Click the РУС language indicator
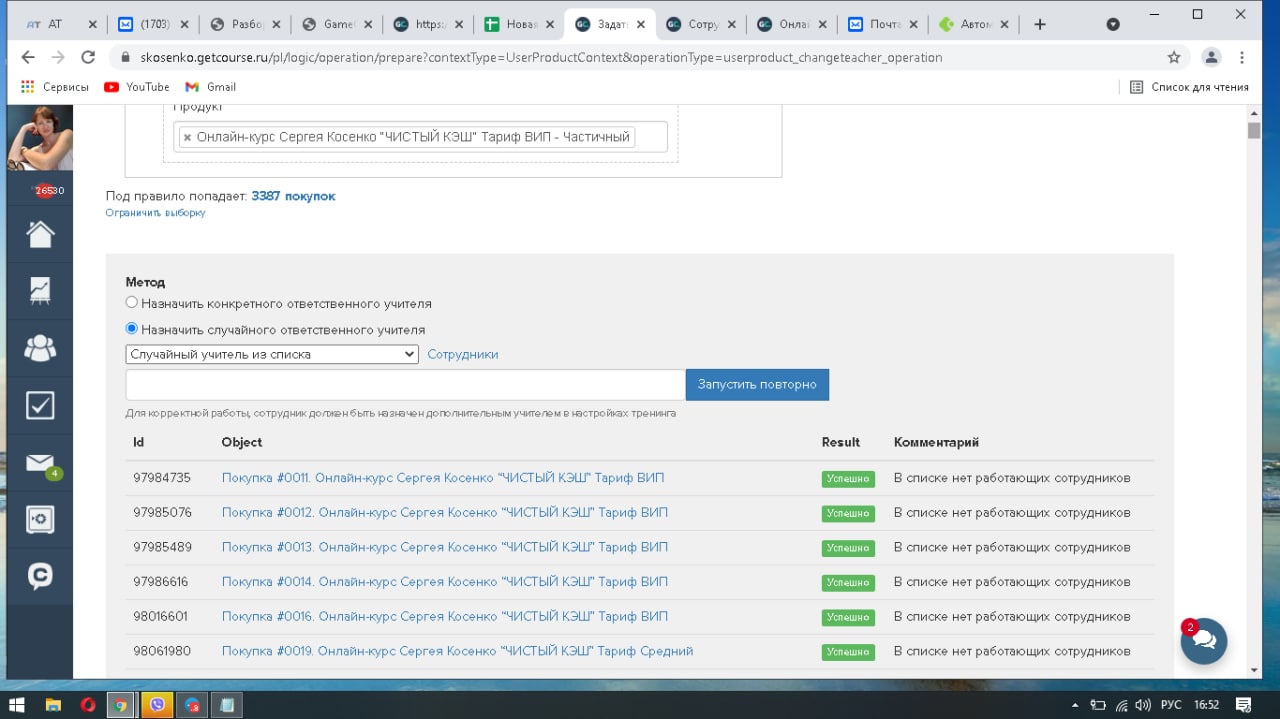The height and width of the screenshot is (719, 1280). [1171, 705]
